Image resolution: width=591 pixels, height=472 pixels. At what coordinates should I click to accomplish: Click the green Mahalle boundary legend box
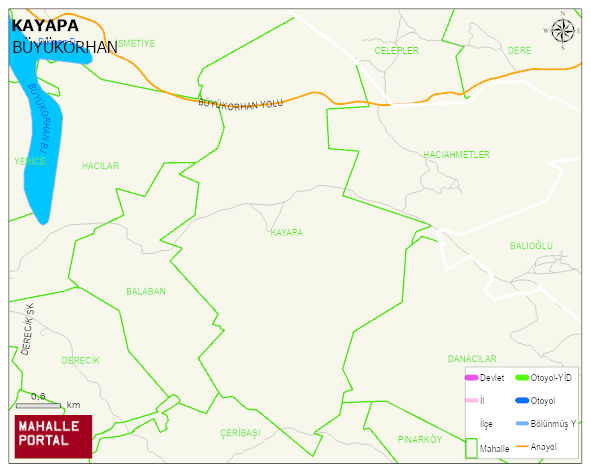coord(471,448)
